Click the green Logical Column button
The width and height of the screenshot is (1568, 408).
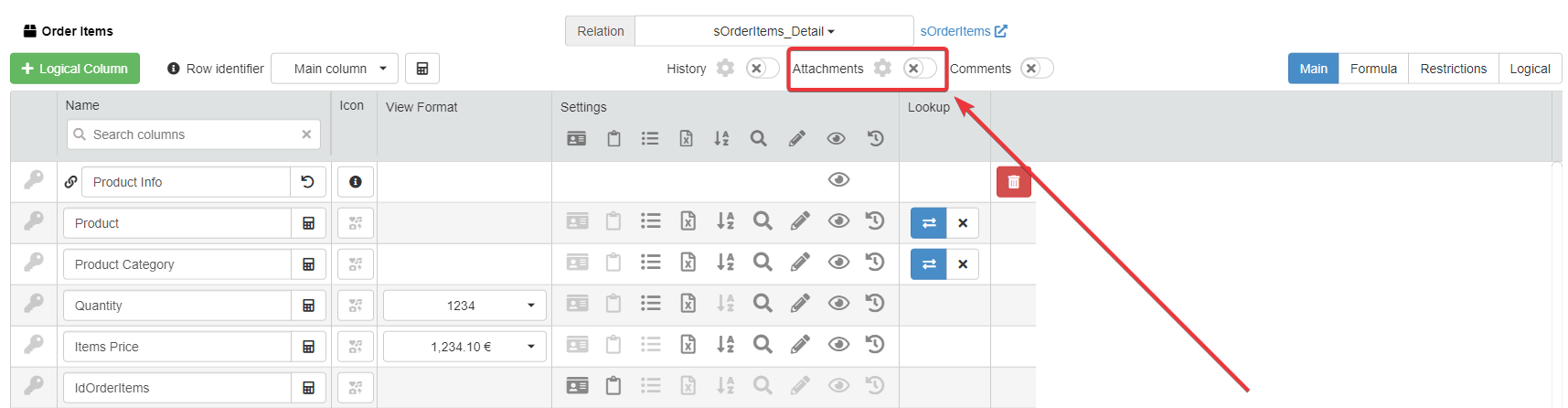pyautogui.click(x=75, y=69)
